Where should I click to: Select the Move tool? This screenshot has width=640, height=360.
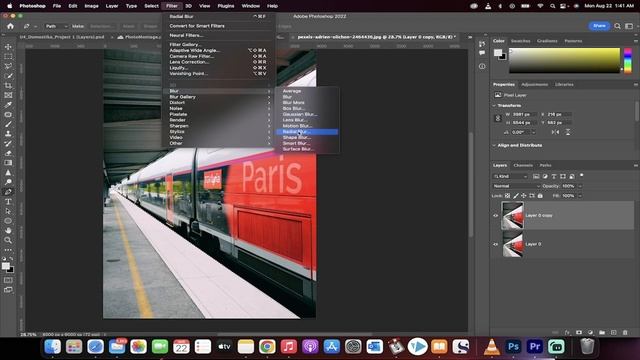tap(8, 47)
